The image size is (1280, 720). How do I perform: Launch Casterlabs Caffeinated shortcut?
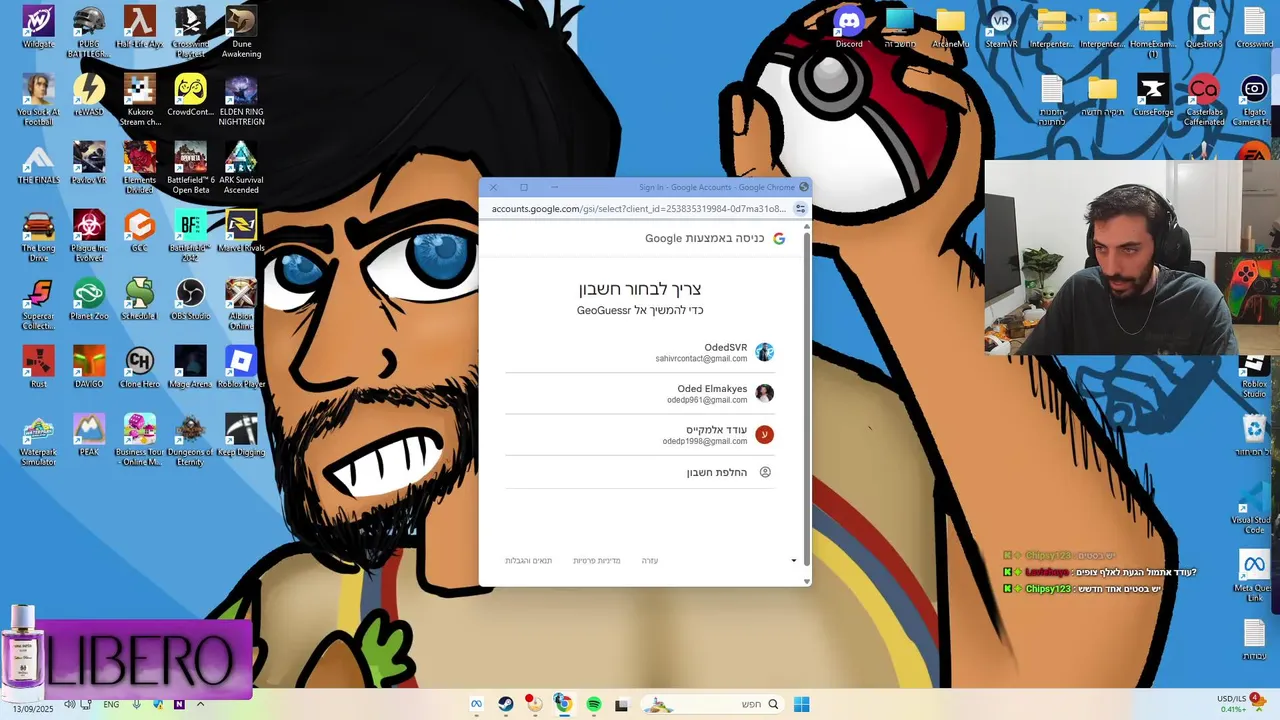[1204, 99]
